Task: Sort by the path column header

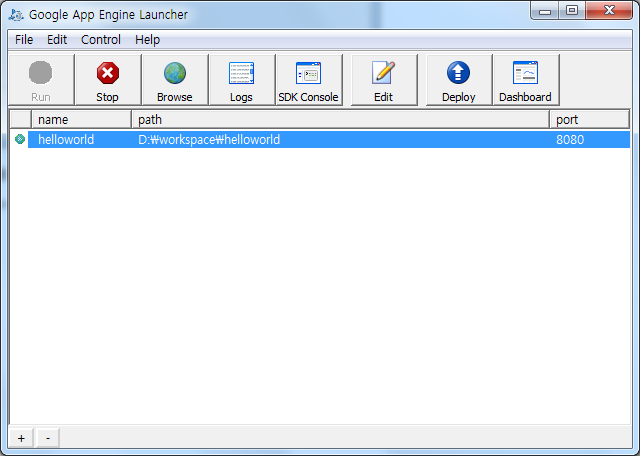Action: pyautogui.click(x=340, y=119)
